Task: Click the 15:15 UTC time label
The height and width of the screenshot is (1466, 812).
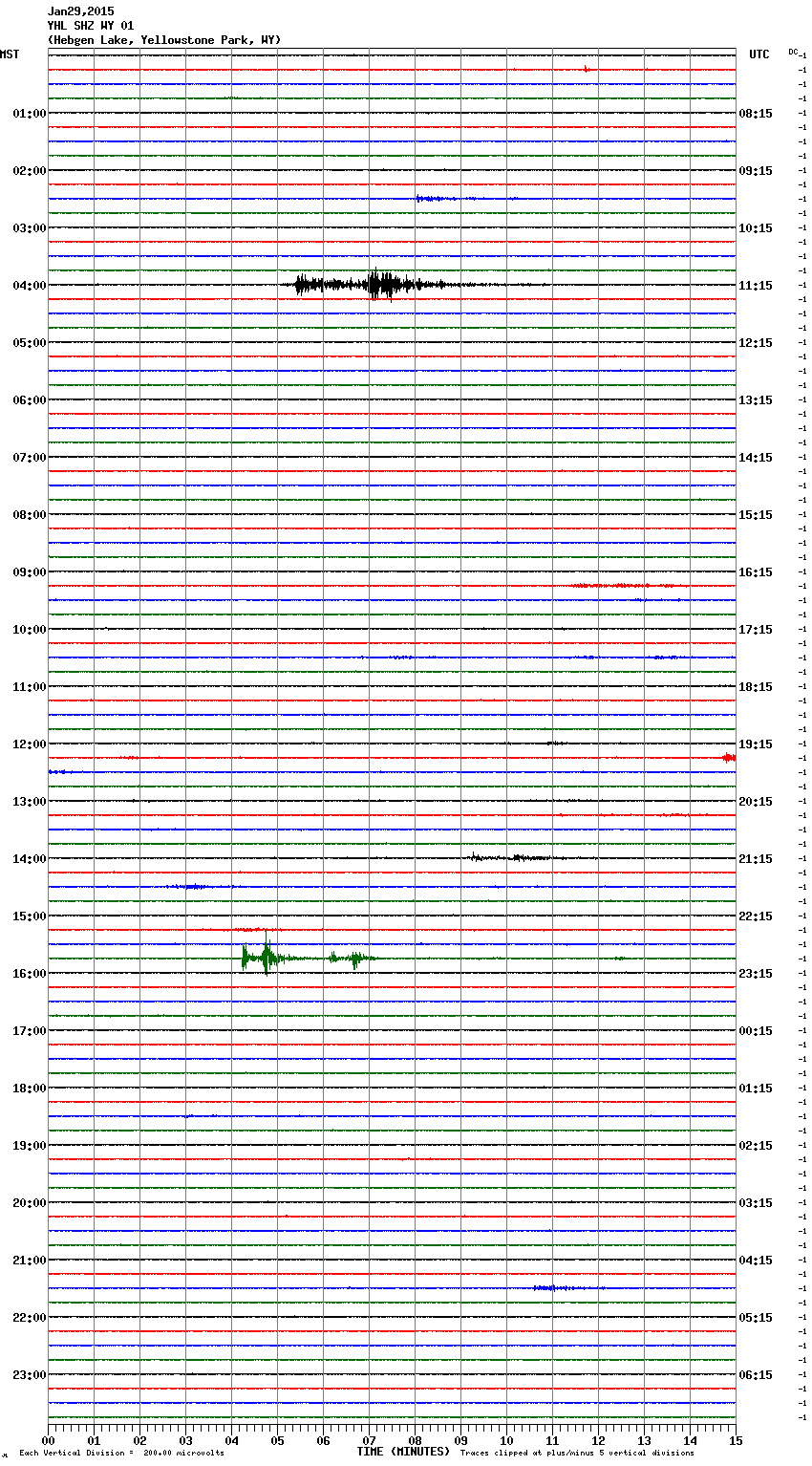Action: coord(756,515)
